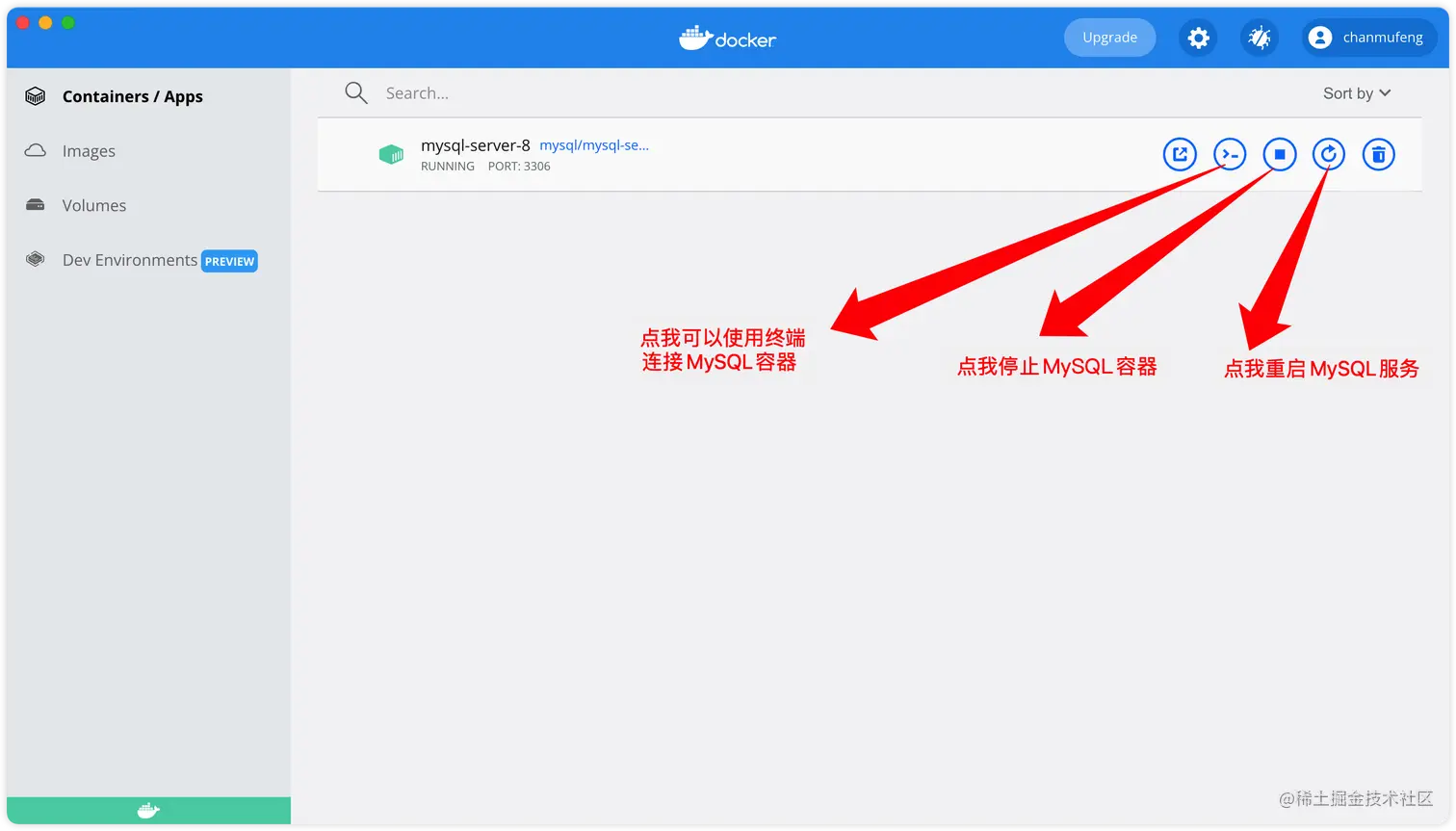This screenshot has height=831, width=1456.
Task: Open CLI terminal for mysql-server-8
Action: coord(1230,154)
